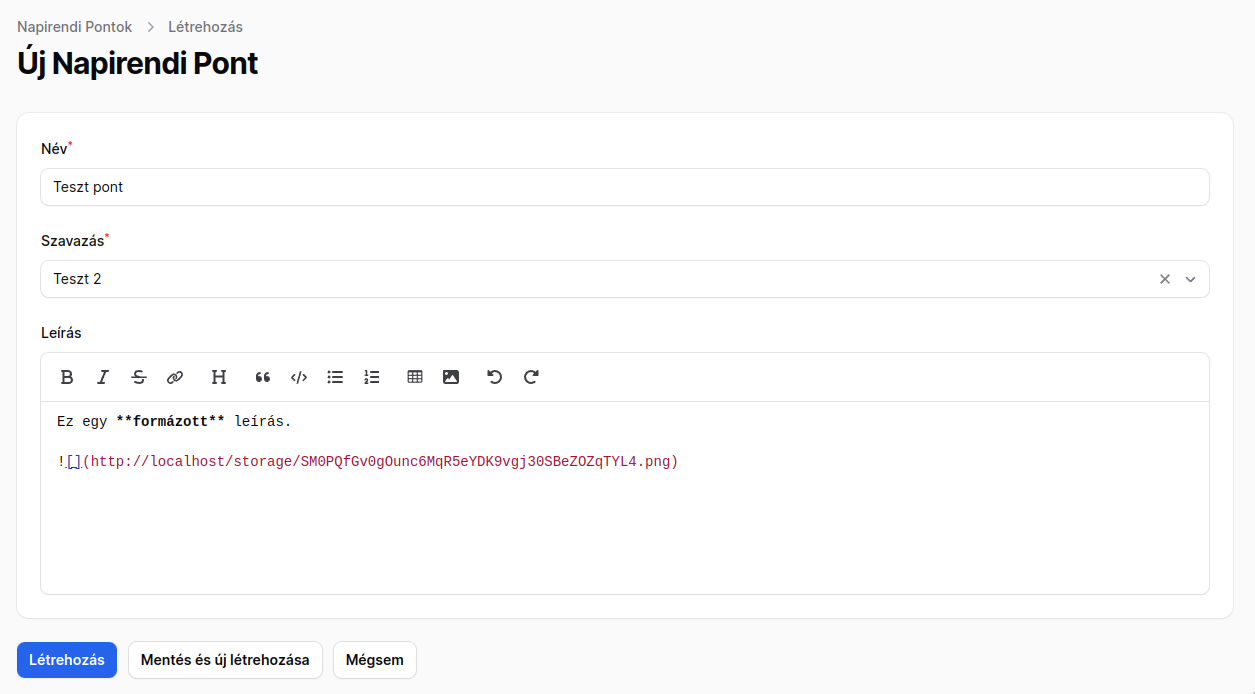Insert a hyperlink via the link icon
Image resolution: width=1255 pixels, height=694 pixels.
tap(175, 377)
